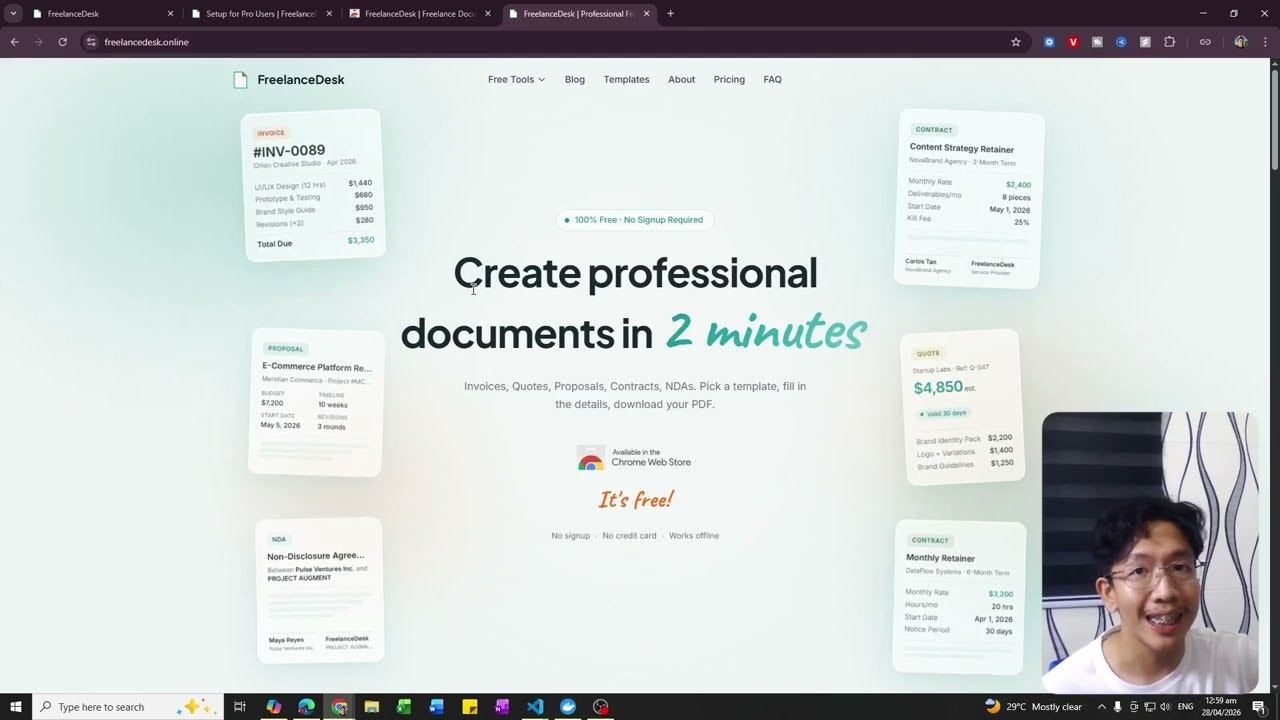1280x720 pixels.
Task: Click the Chrome Web Store badge icon
Action: (x=591, y=458)
